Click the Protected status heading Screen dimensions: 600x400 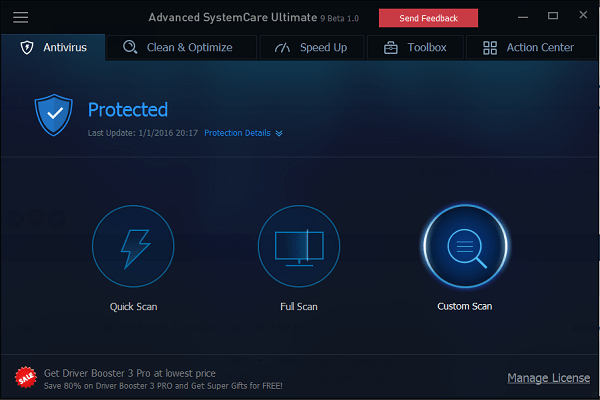coord(128,110)
